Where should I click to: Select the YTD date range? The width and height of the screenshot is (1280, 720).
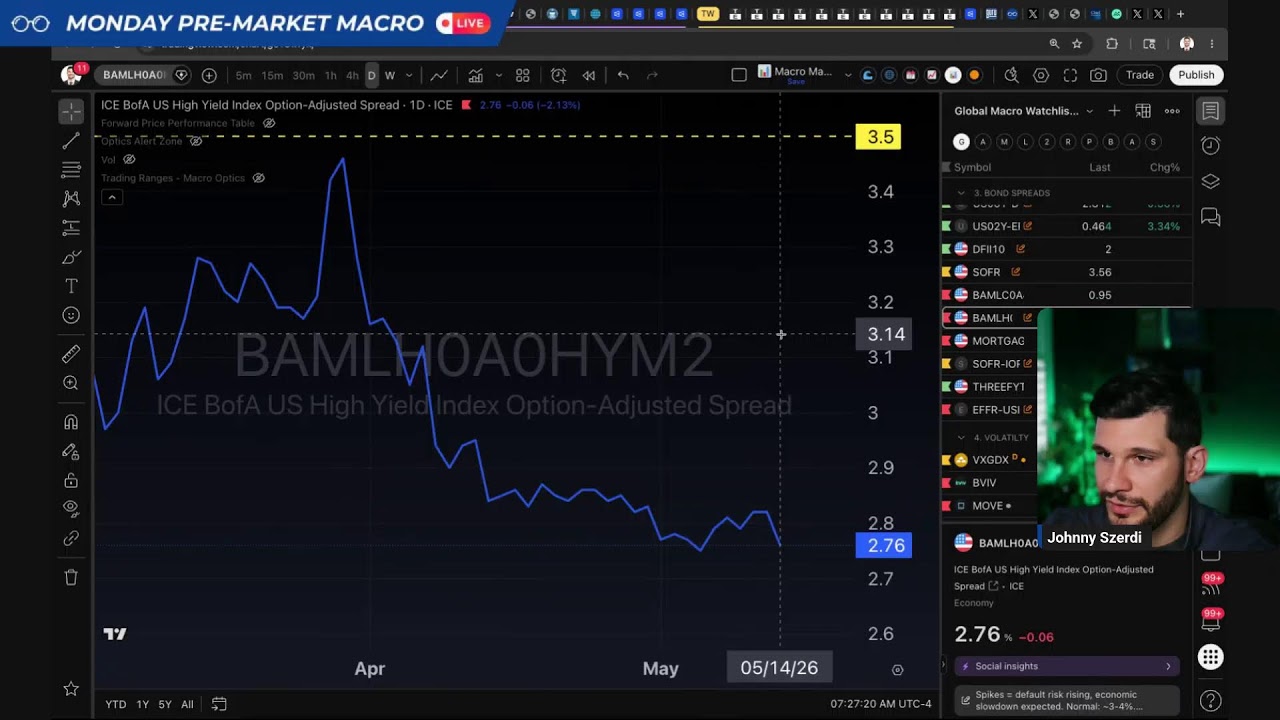(x=116, y=704)
